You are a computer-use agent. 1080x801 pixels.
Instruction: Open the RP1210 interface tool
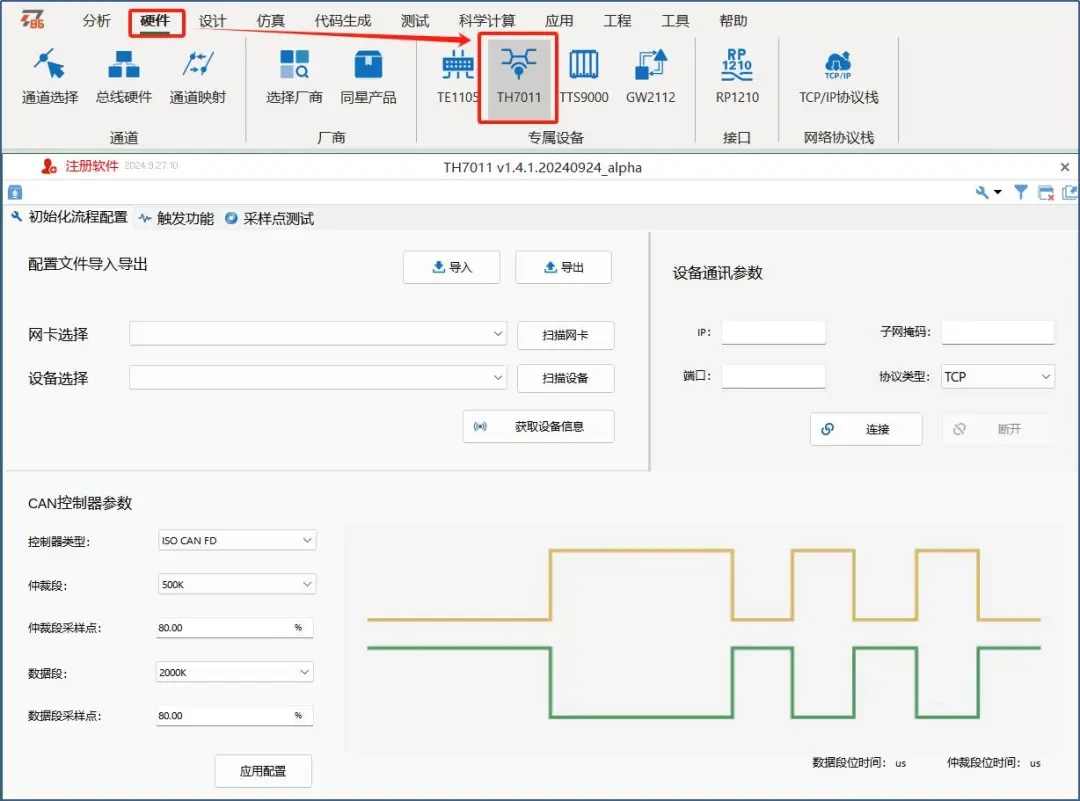(737, 76)
